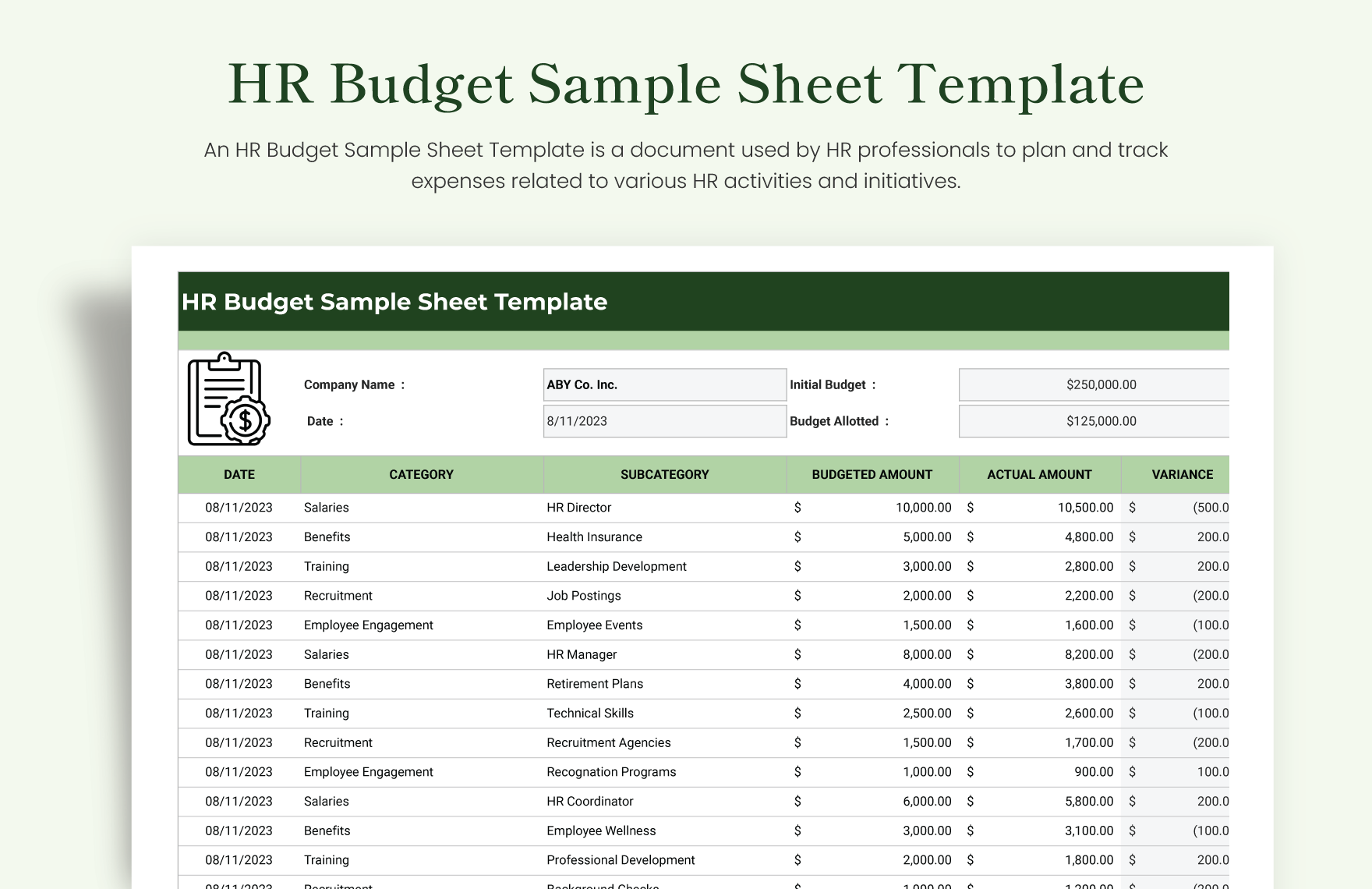The image size is (1372, 889).
Task: Click budgeted amount 8,000.00 cell
Action: 873,655
